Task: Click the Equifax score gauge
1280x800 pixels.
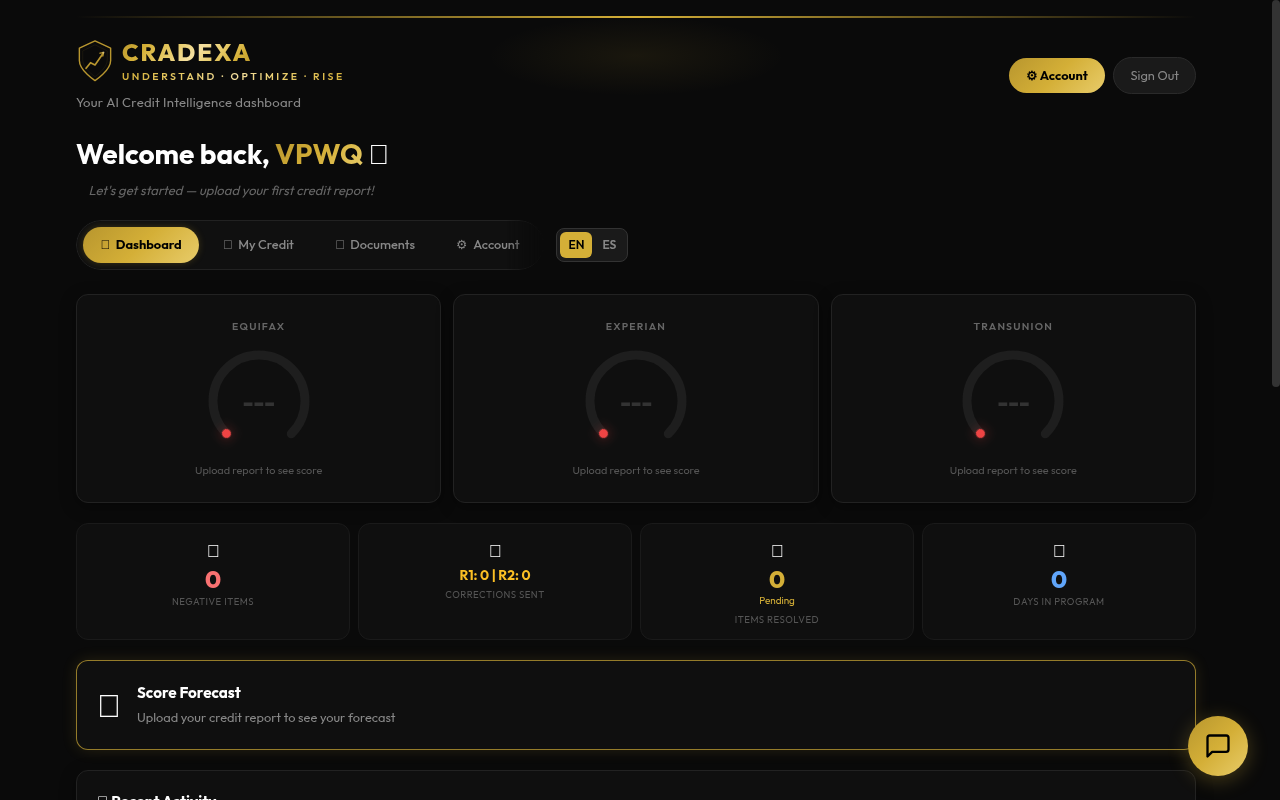Action: (x=259, y=397)
